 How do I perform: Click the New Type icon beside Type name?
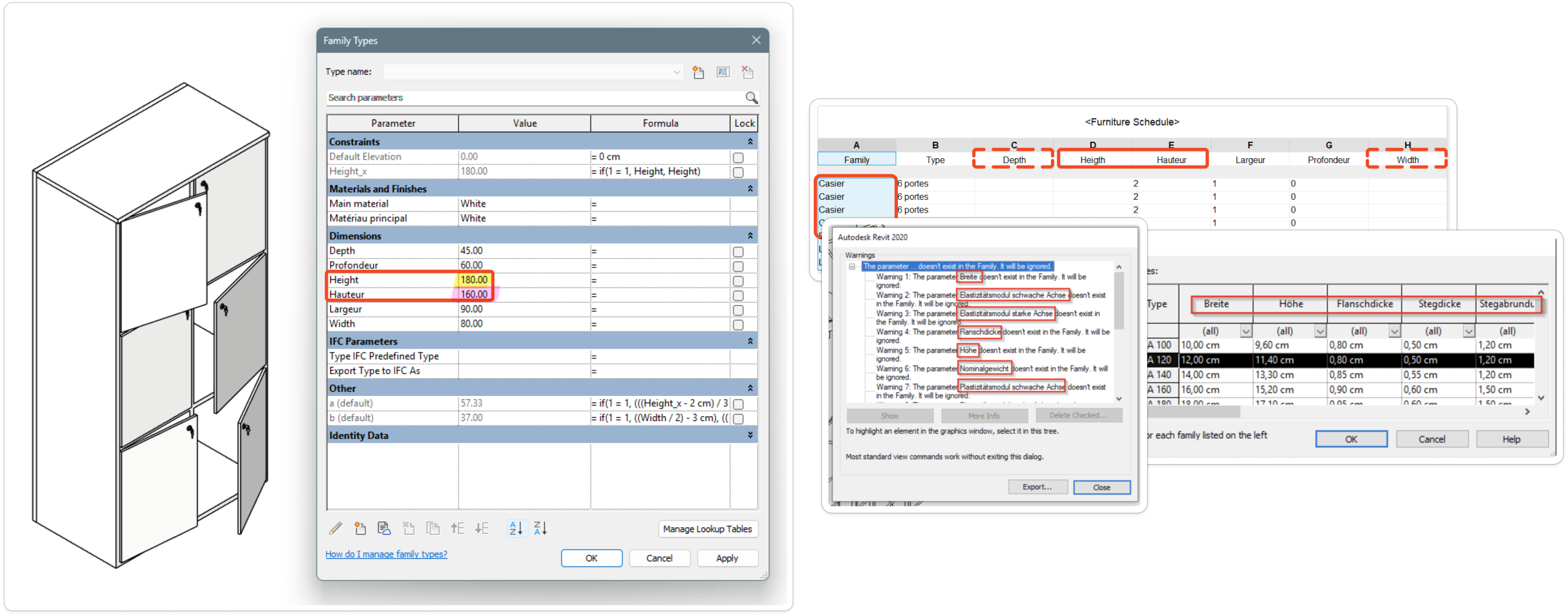pos(698,72)
